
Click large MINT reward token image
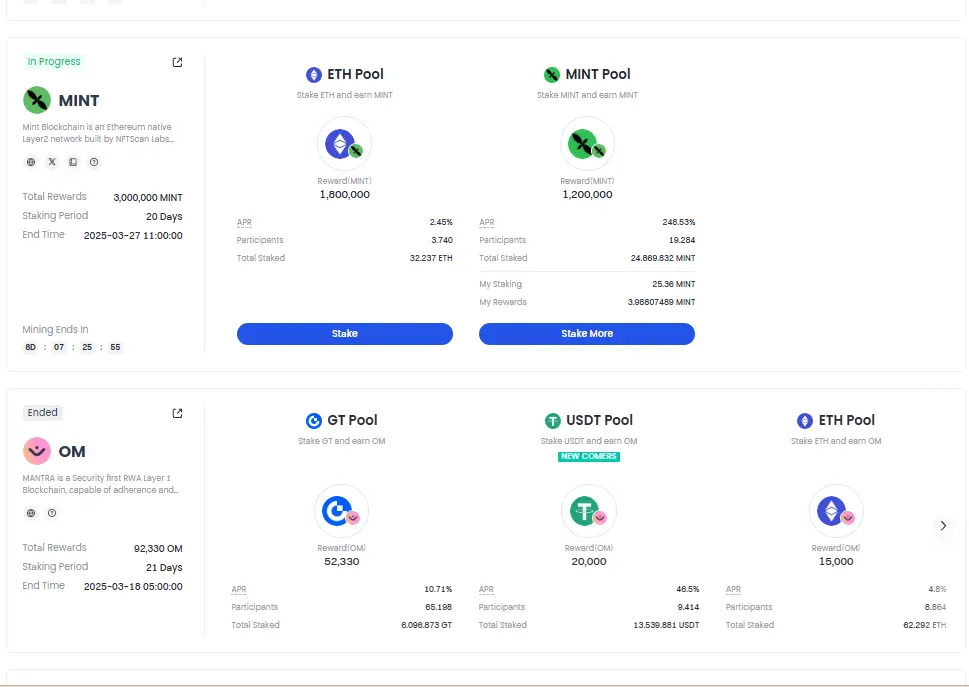(587, 144)
